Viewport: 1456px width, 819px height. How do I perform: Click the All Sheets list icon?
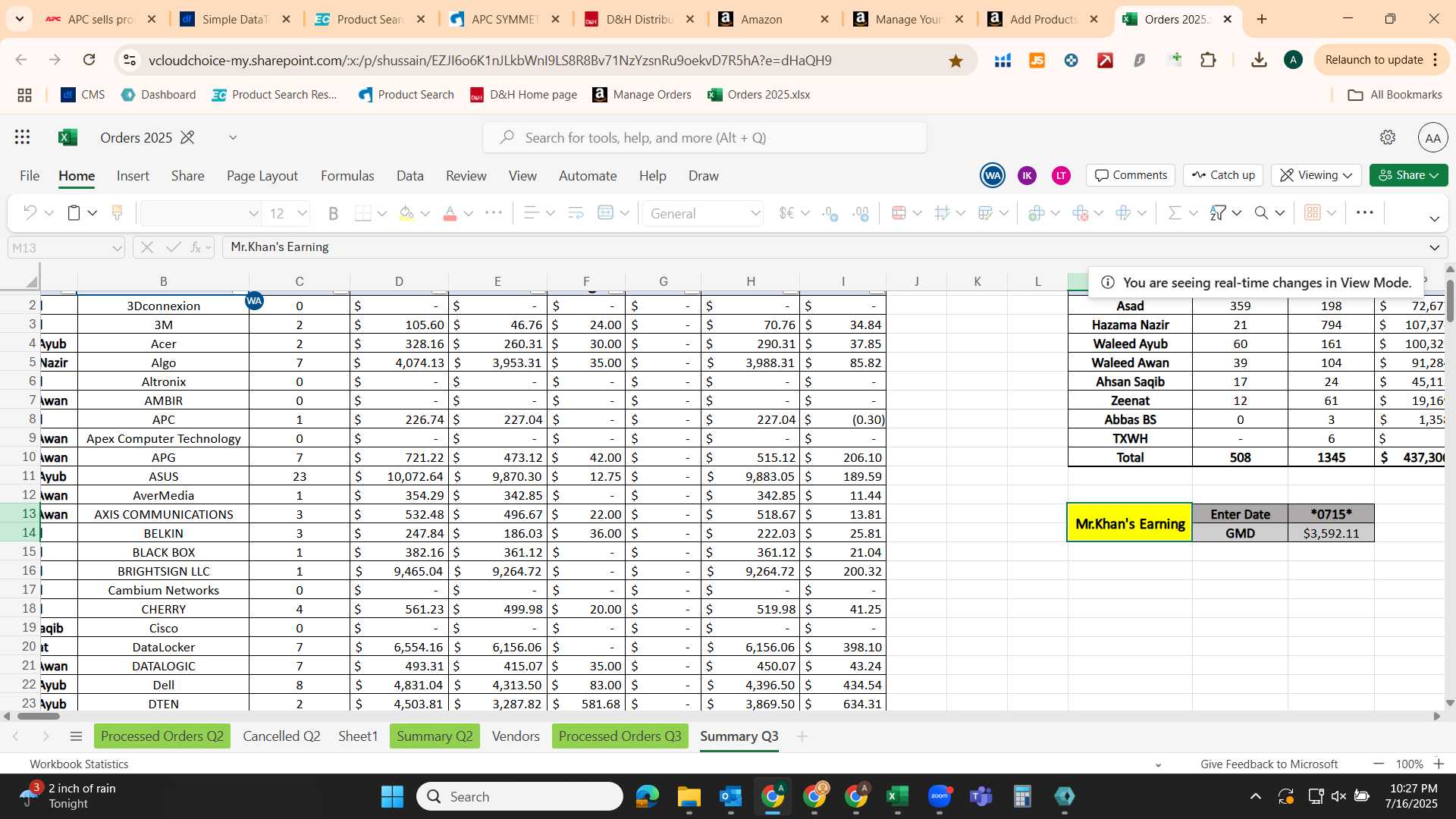pos(75,736)
